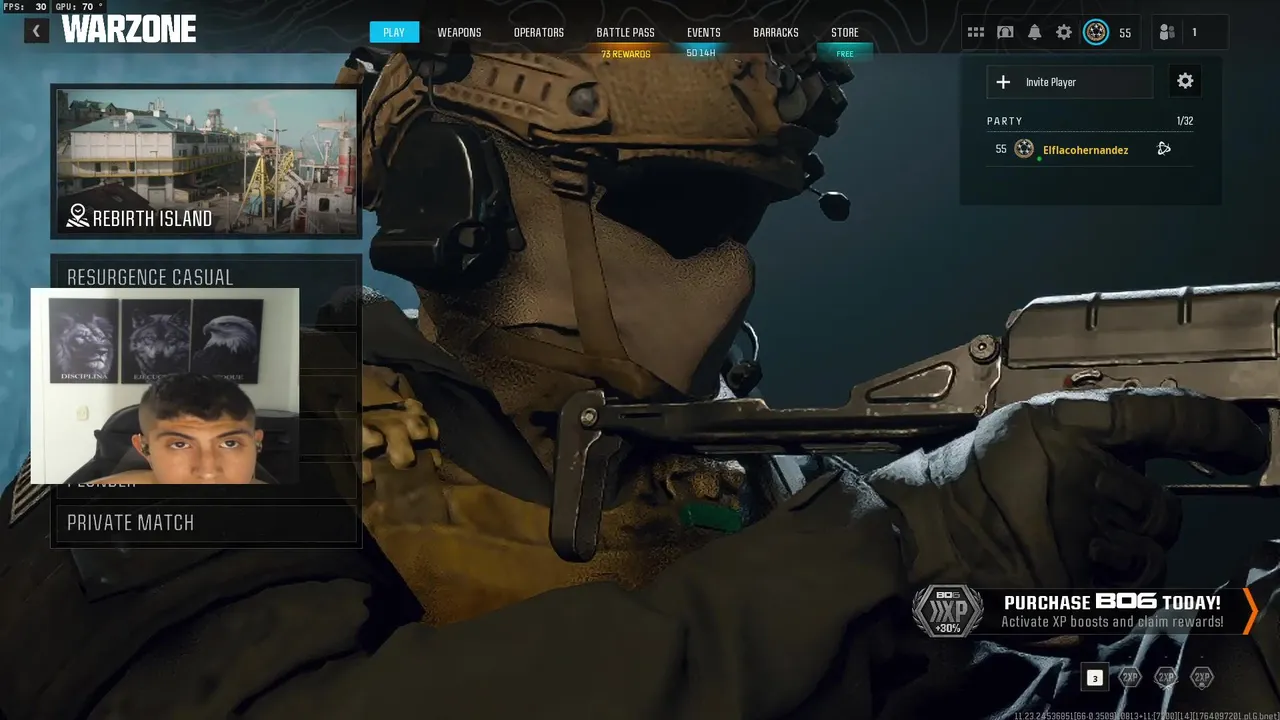Click the 5D 14H timer under Events

coord(701,53)
